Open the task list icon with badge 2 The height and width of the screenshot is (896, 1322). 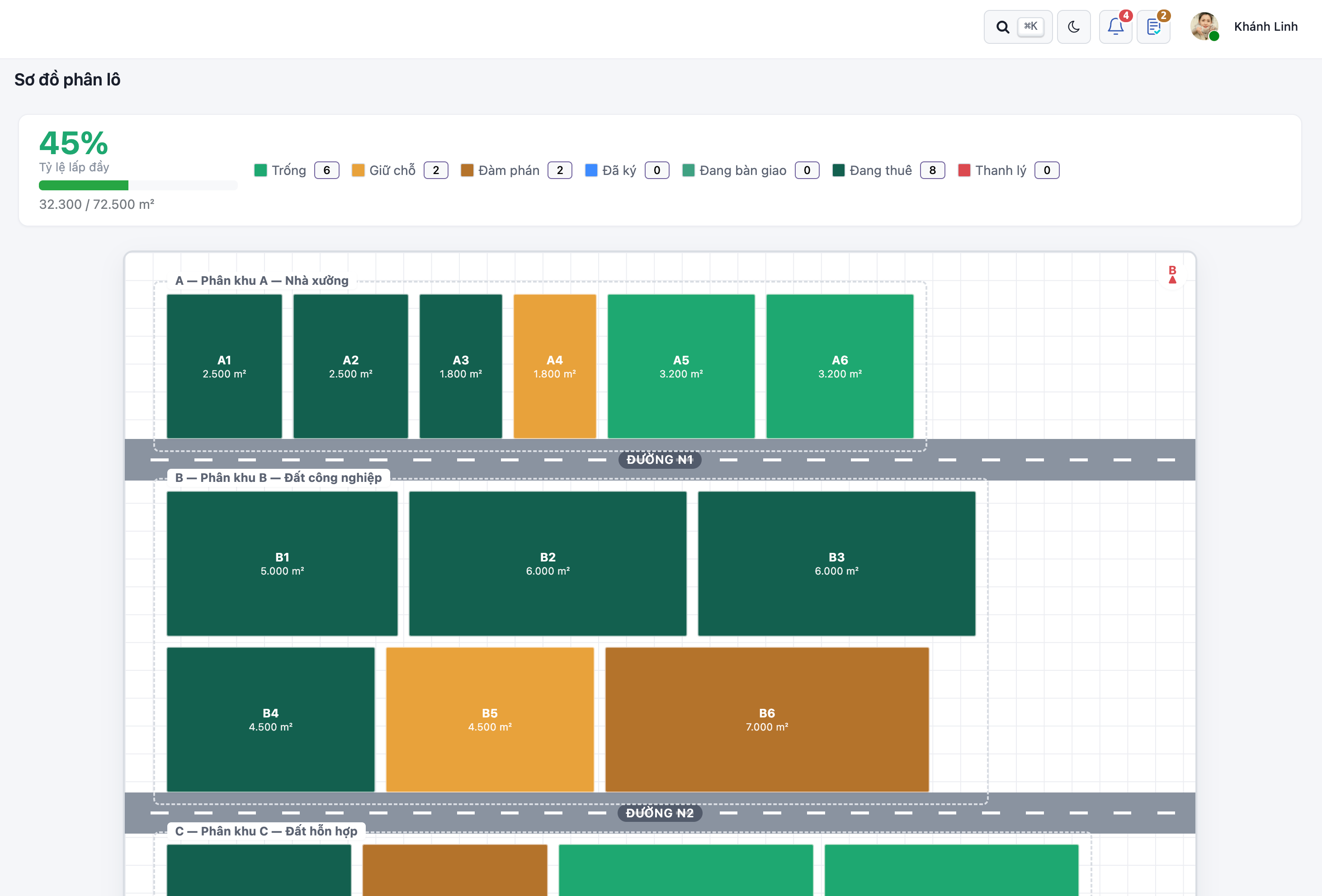point(1153,27)
